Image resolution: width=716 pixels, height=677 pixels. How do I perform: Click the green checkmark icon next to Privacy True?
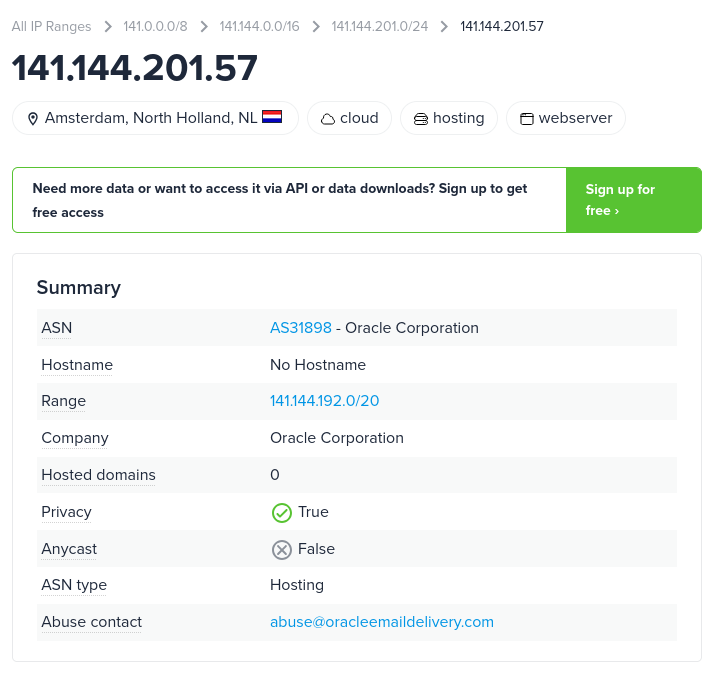(x=282, y=513)
